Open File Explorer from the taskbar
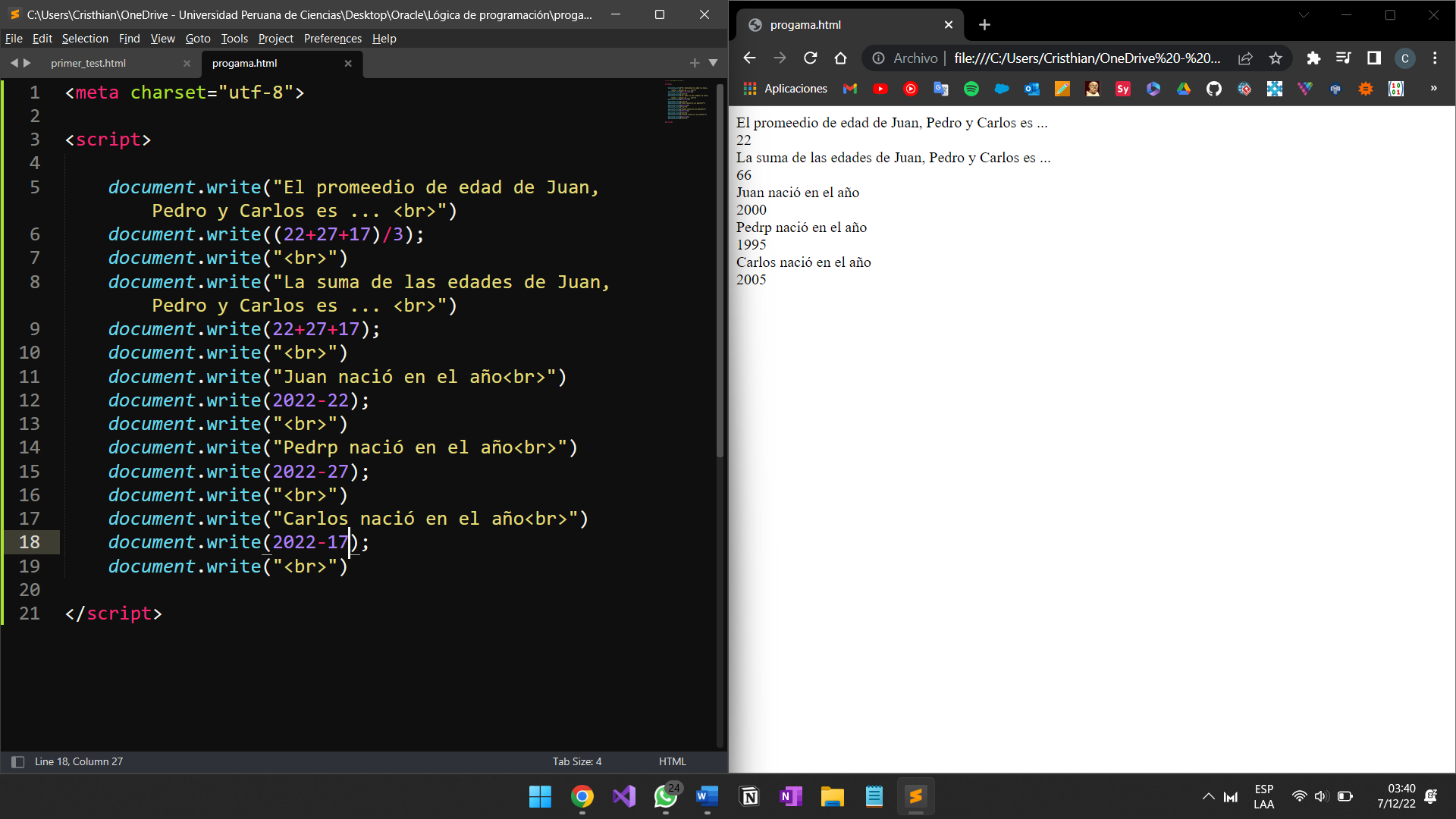This screenshot has height=819, width=1456. (833, 797)
